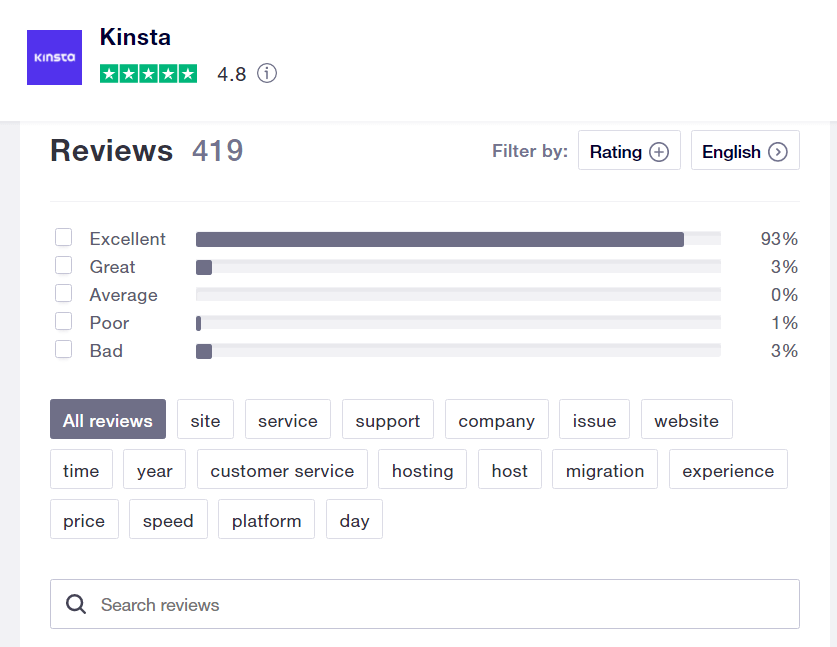This screenshot has height=647, width=837.
Task: Filter reviews by customer service tag
Action: [x=282, y=470]
